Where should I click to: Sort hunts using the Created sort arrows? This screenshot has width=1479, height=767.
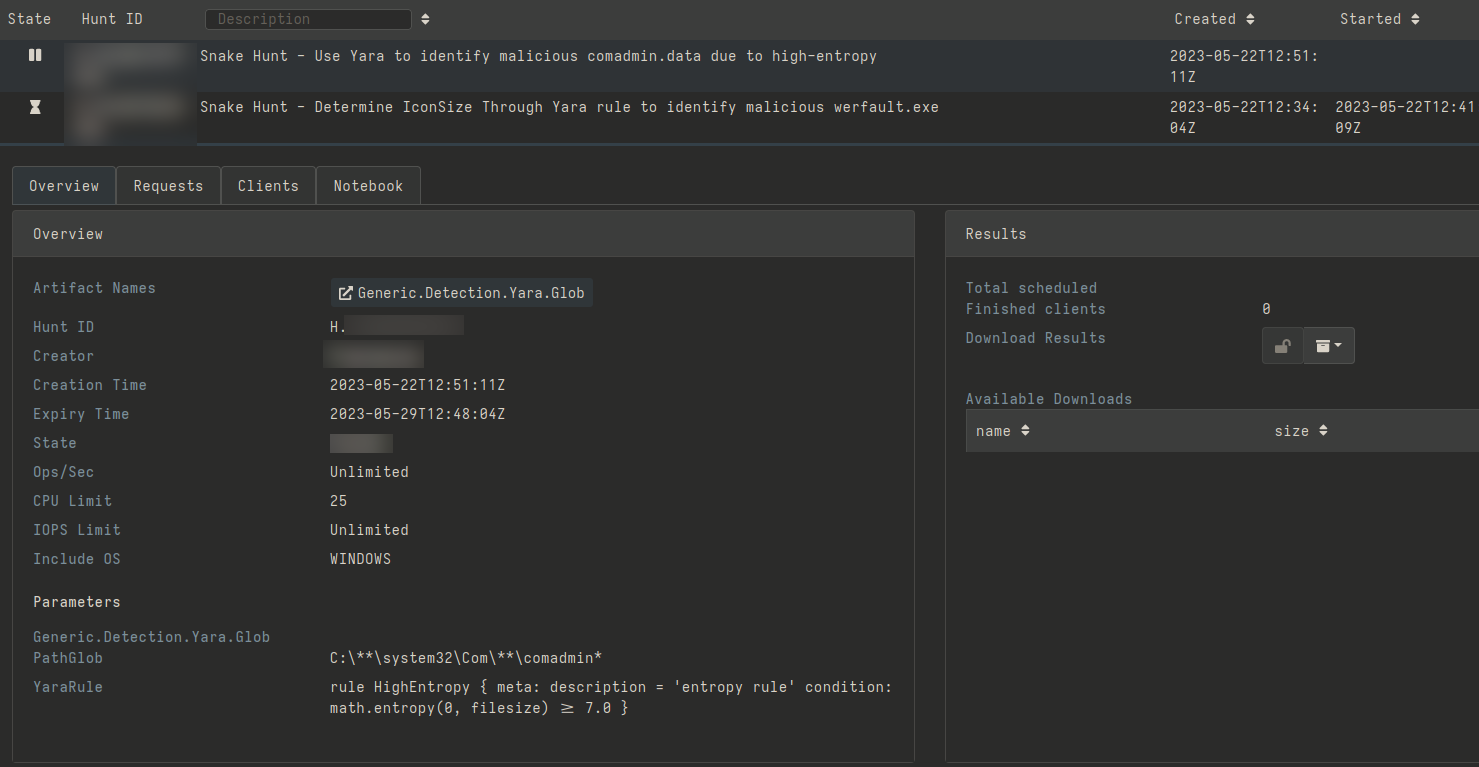(1250, 19)
